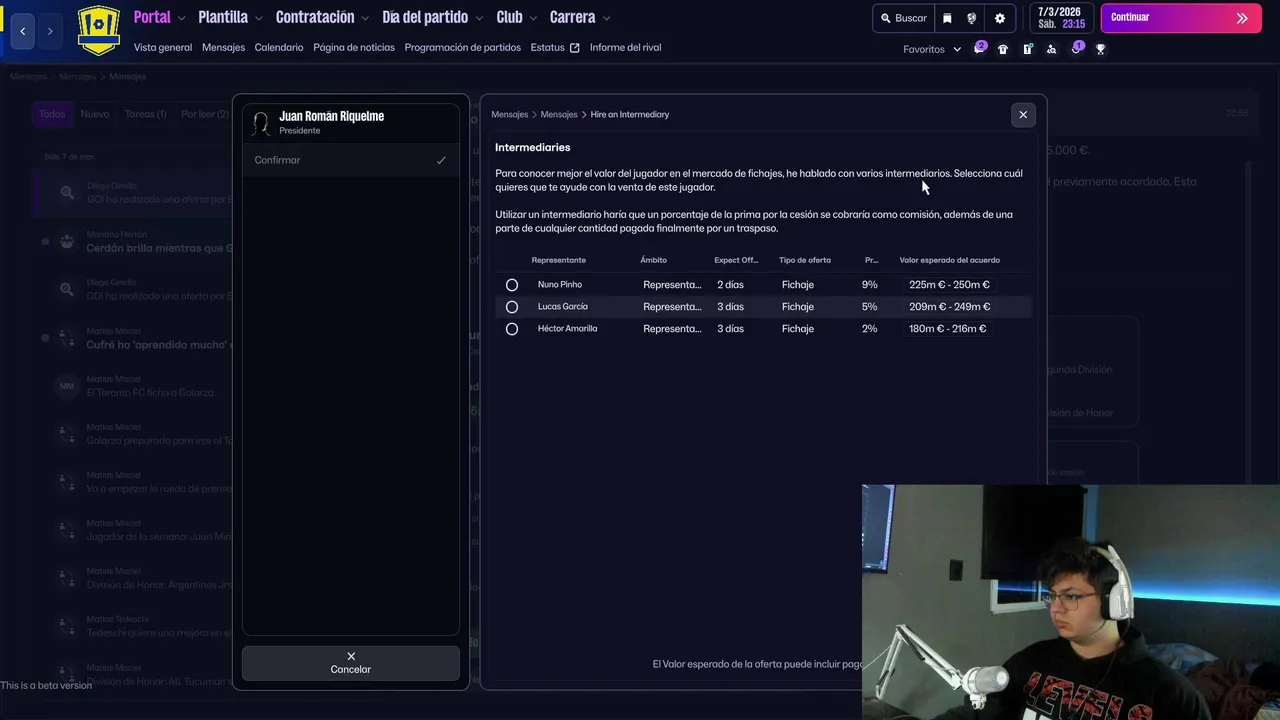The height and width of the screenshot is (720, 1280).
Task: Open the Vista general tab
Action: (163, 47)
